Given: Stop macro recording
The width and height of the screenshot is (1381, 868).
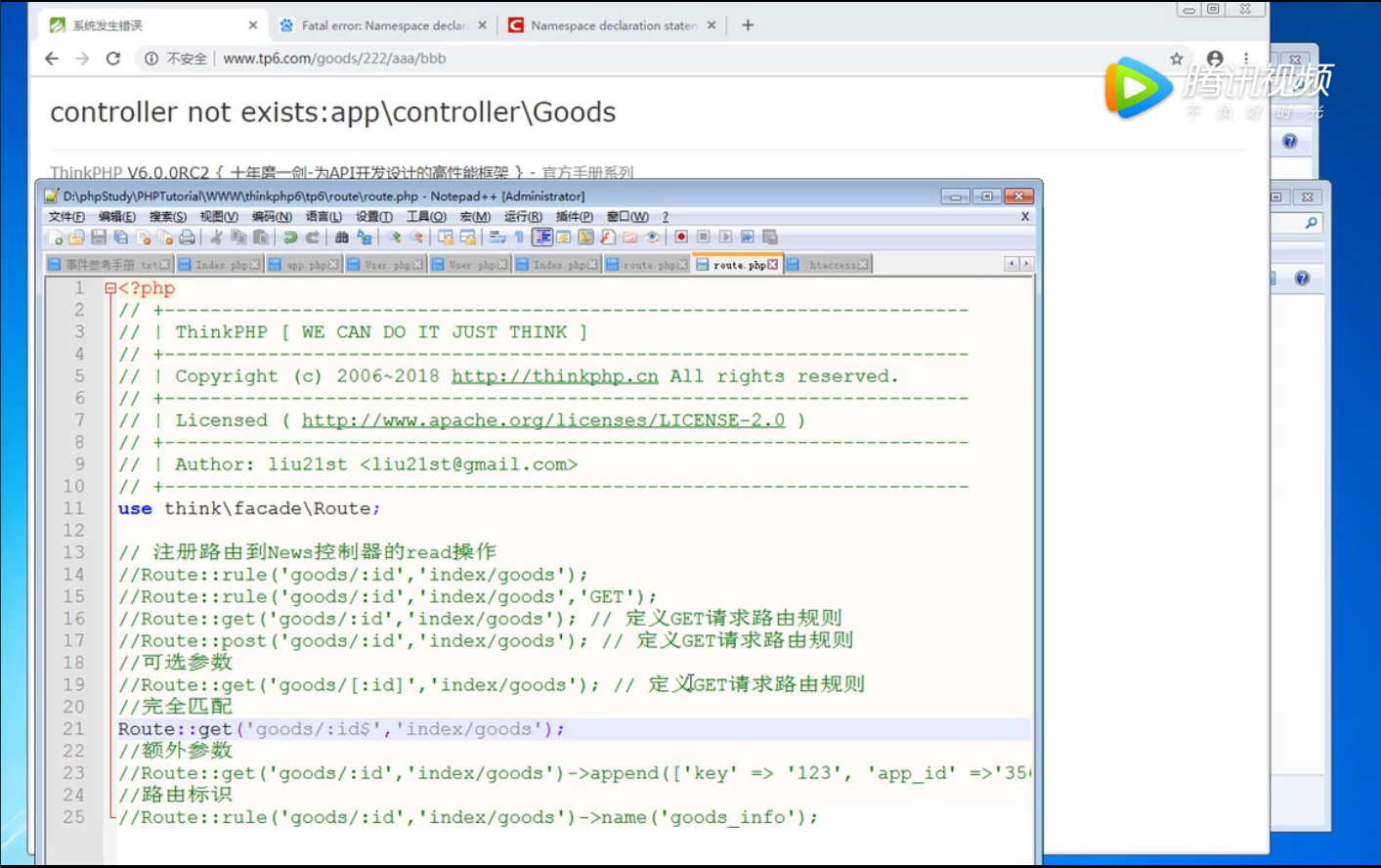Looking at the screenshot, I should pos(704,237).
